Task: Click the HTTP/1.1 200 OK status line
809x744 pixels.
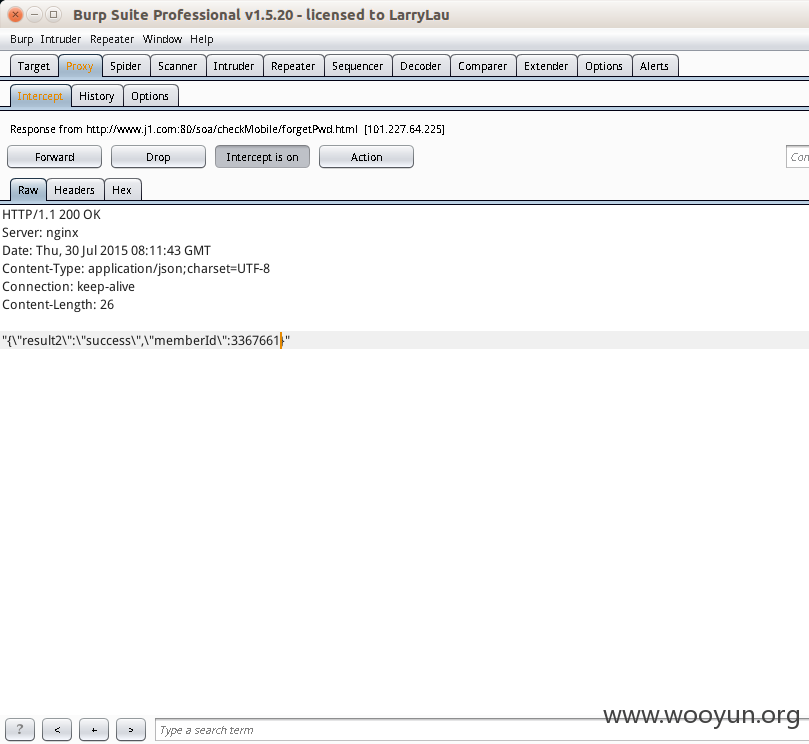Action: (52, 215)
